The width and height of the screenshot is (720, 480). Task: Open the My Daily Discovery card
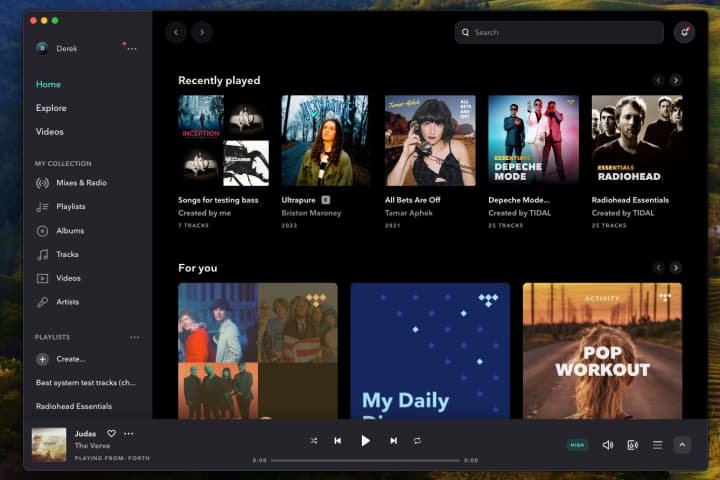tap(430, 351)
